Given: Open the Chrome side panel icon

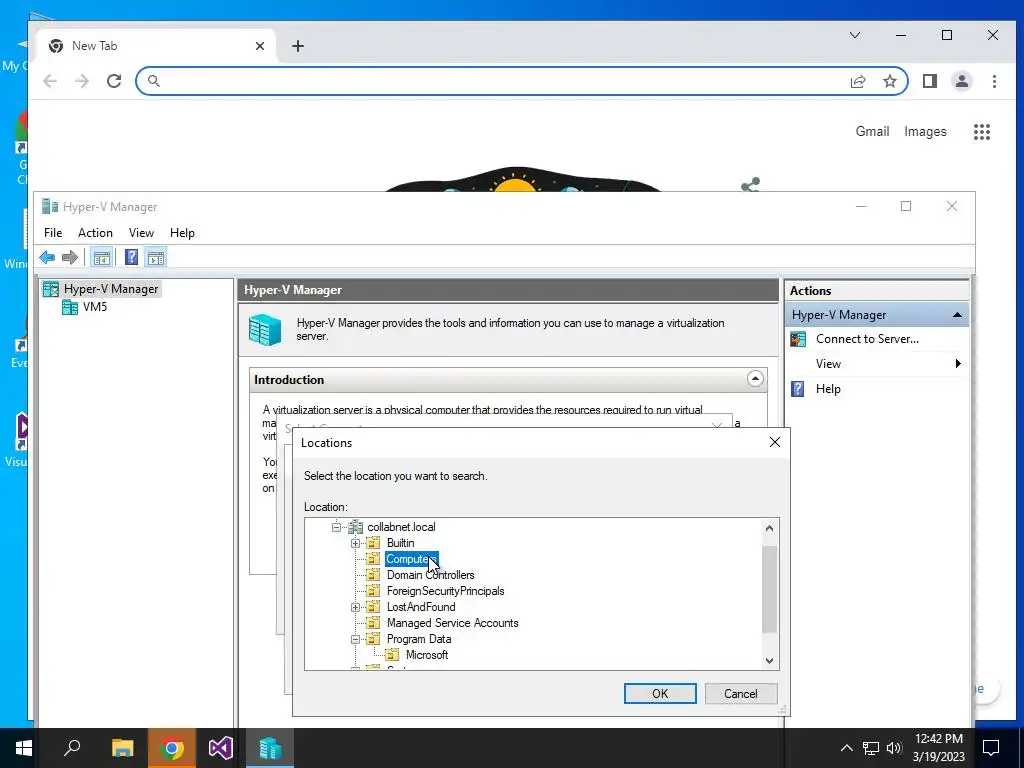Looking at the screenshot, I should [x=930, y=81].
